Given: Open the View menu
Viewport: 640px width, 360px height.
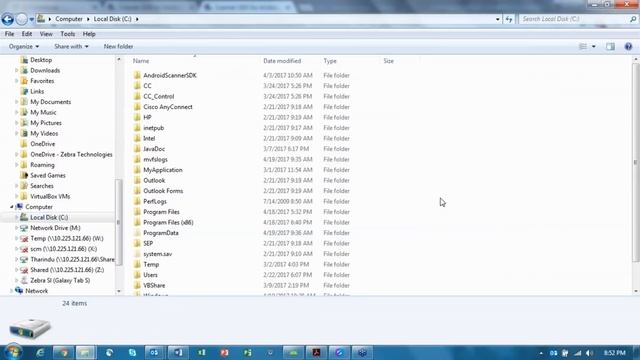Looking at the screenshot, I should point(46,34).
